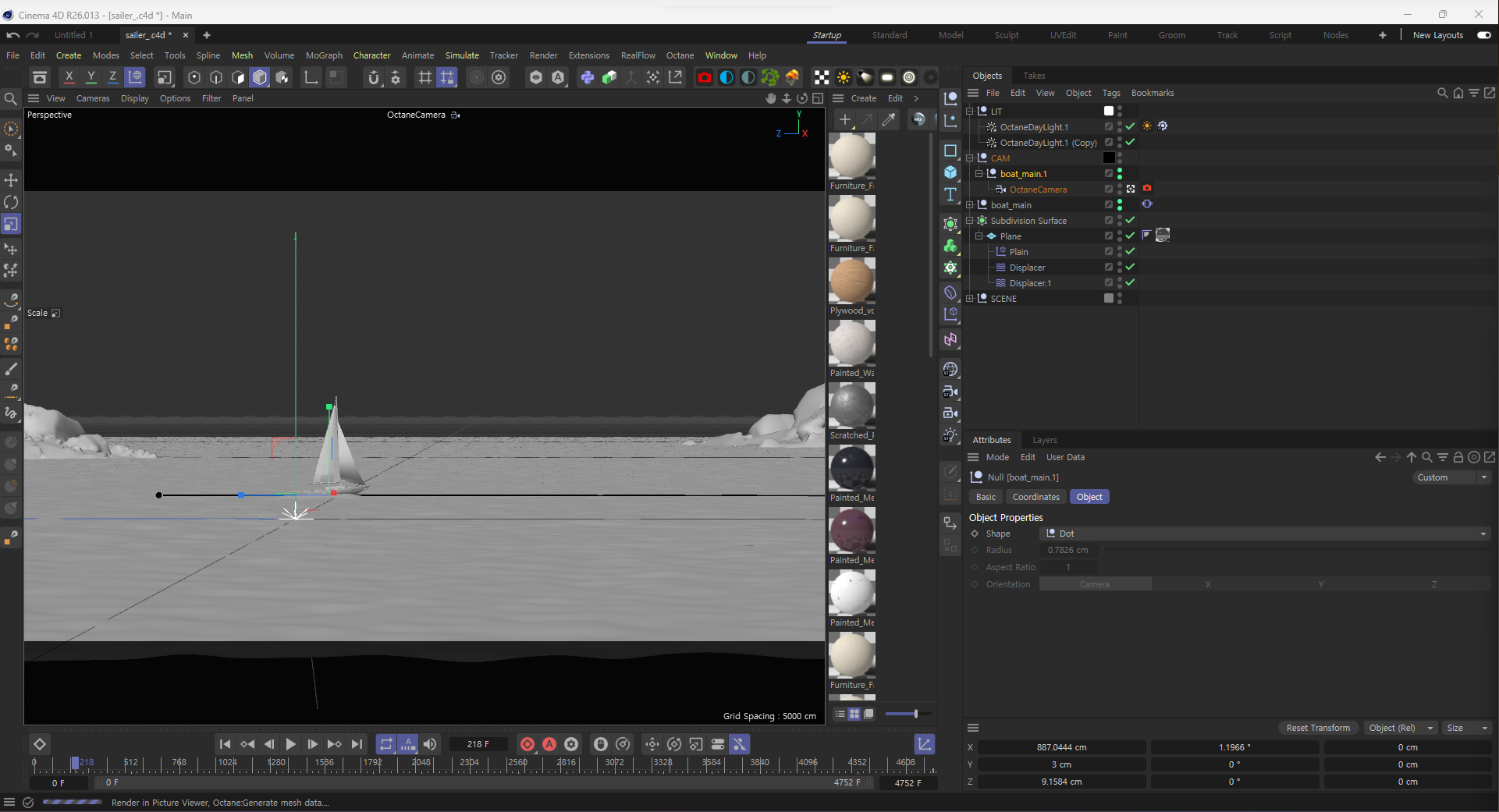This screenshot has height=812, width=1499.
Task: Open the Octane menu in menu bar
Action: tap(680, 55)
